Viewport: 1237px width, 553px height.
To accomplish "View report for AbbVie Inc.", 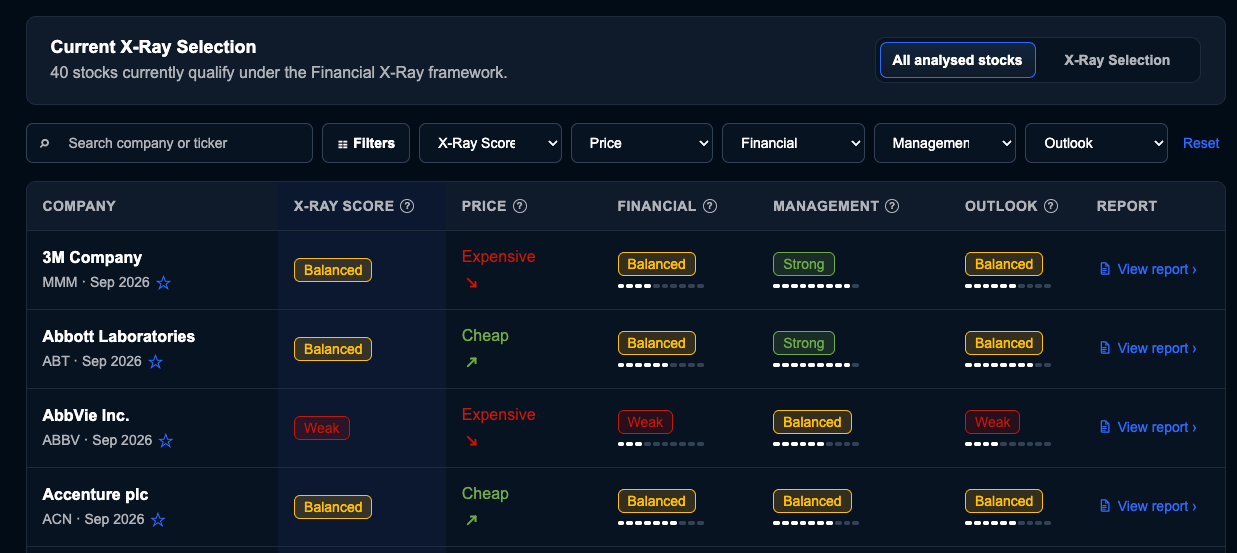I will pos(1148,427).
